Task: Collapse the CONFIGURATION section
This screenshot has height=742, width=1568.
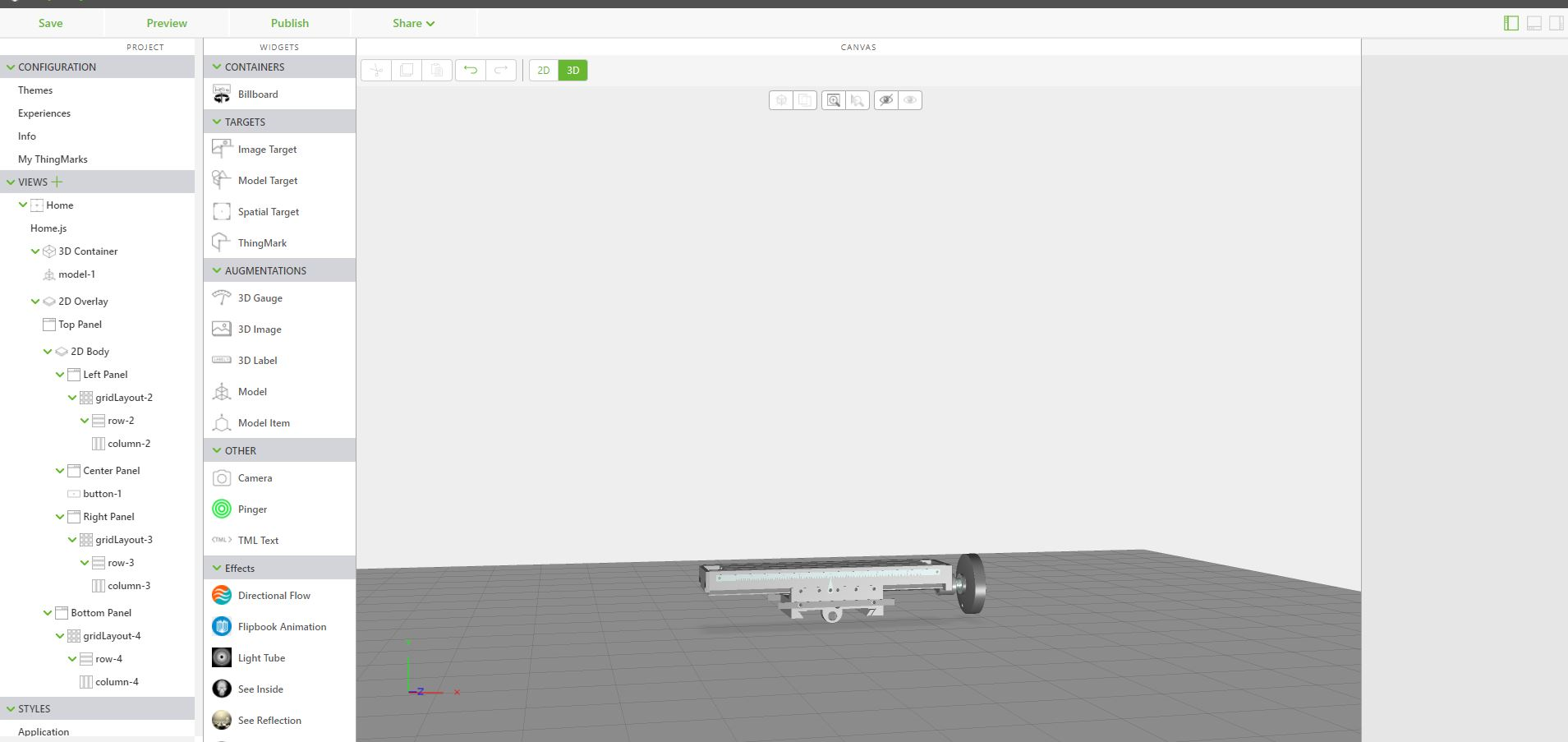Action: [9, 67]
